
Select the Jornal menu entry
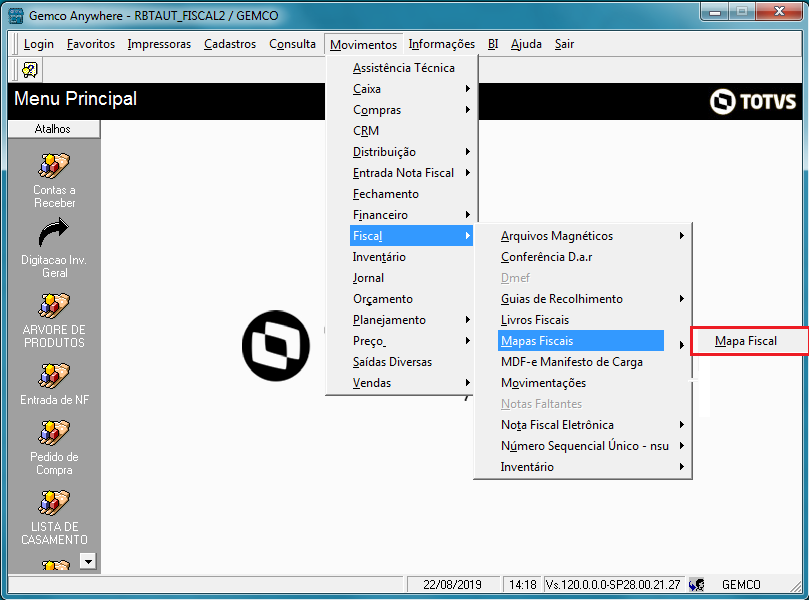(x=411, y=278)
